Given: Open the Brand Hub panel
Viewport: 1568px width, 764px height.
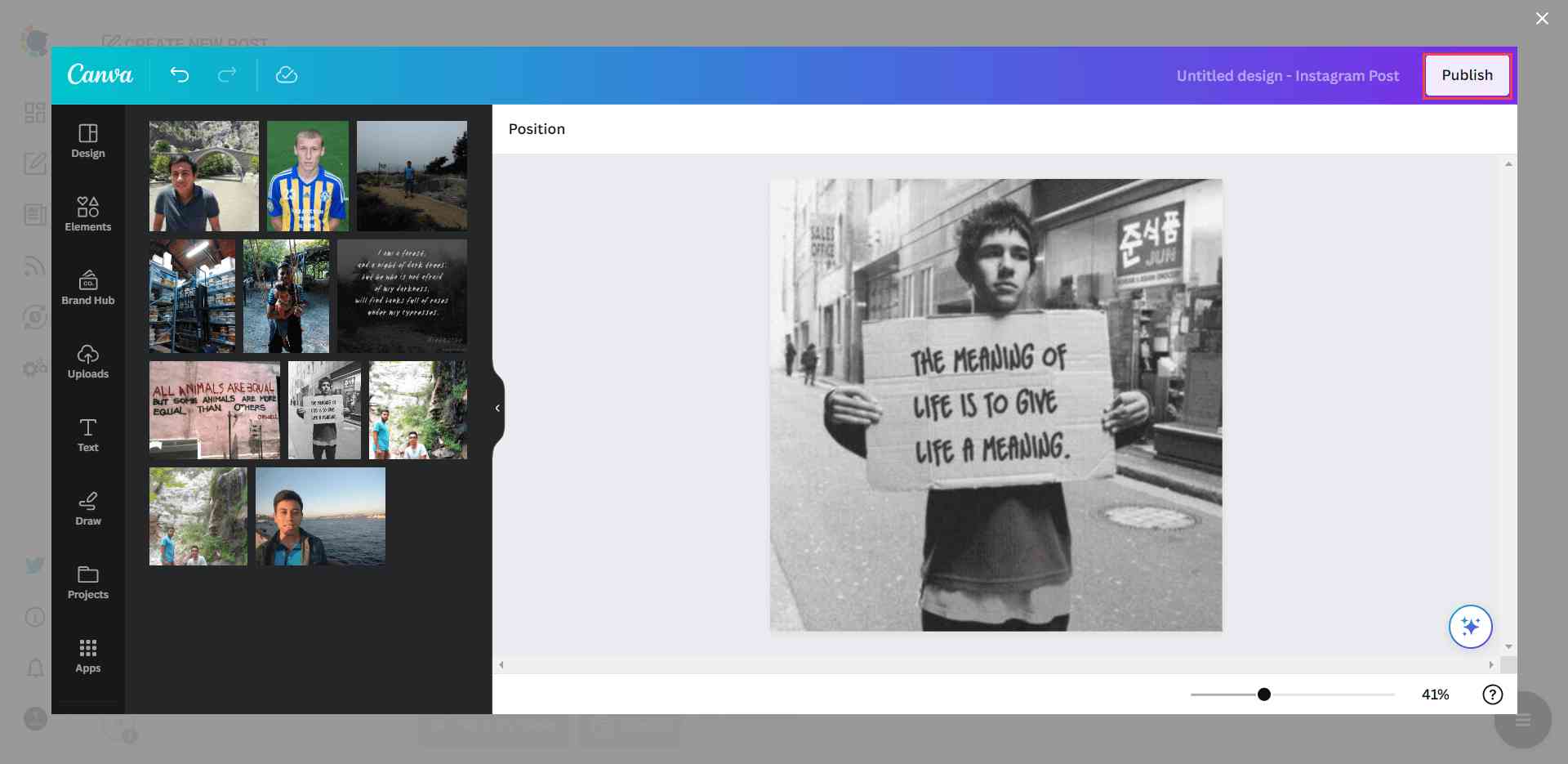Looking at the screenshot, I should tap(88, 288).
